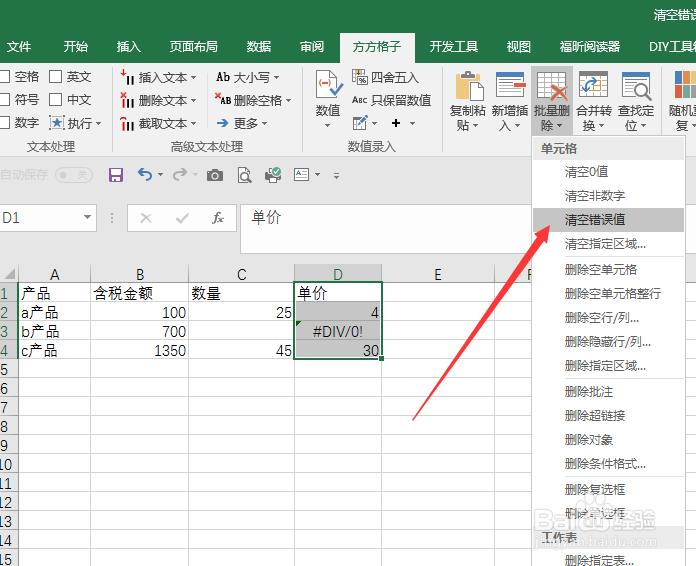
Task: Check the 数字 checkbox
Action: pos(4,123)
